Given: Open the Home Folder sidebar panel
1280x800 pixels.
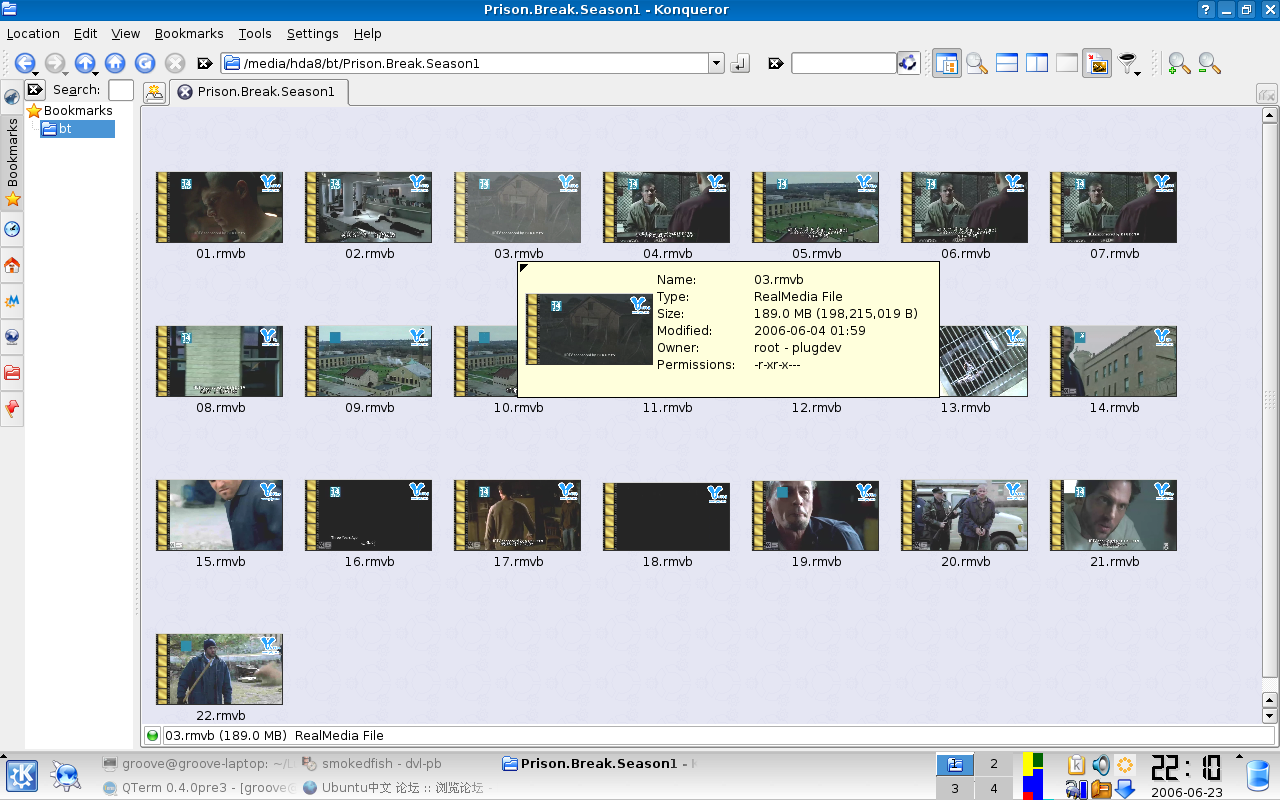Looking at the screenshot, I should [12, 265].
